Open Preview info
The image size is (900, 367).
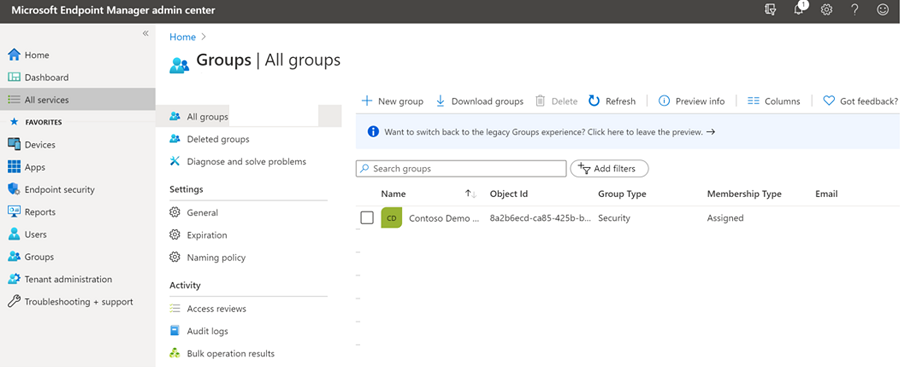click(691, 101)
